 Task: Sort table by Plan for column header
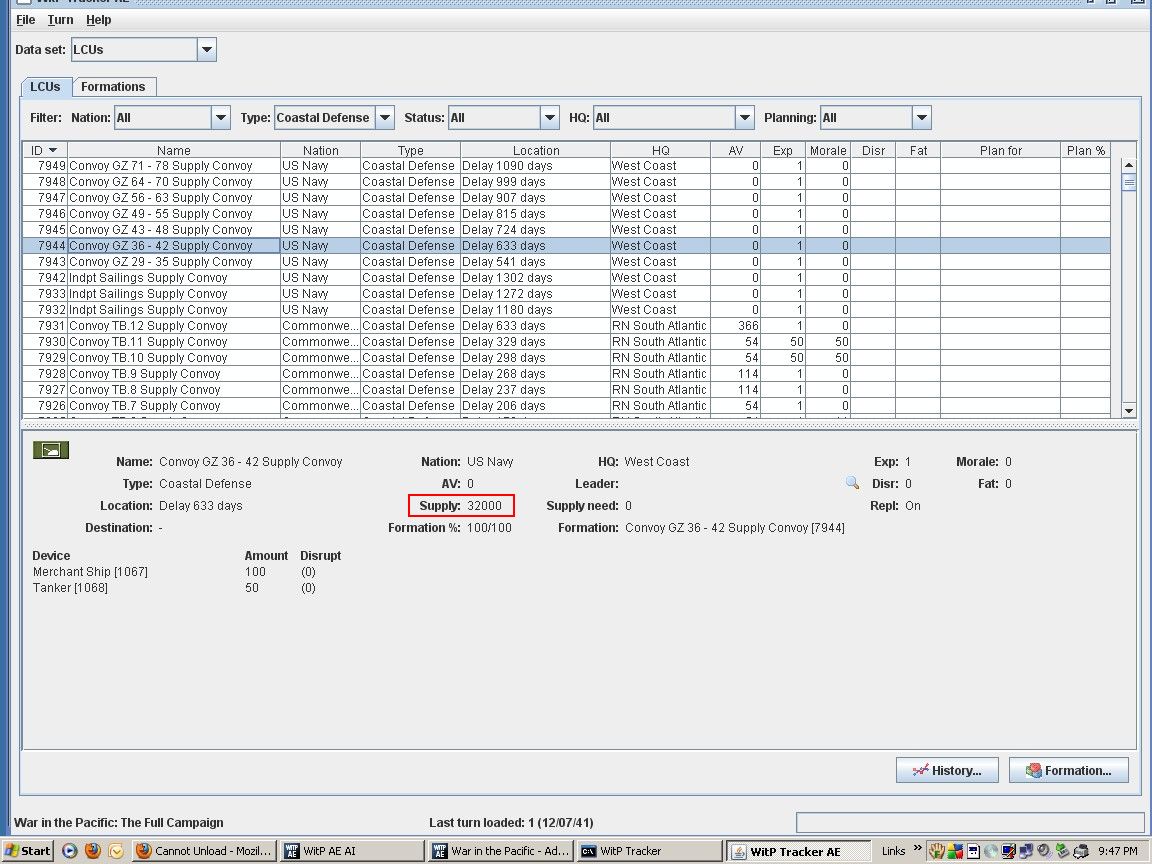[x=1001, y=150]
